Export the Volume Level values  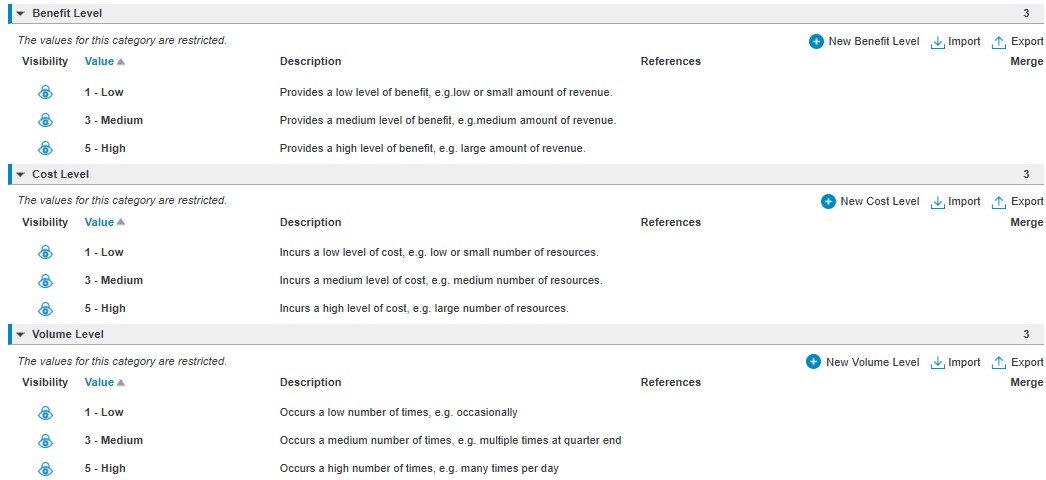[1017, 362]
